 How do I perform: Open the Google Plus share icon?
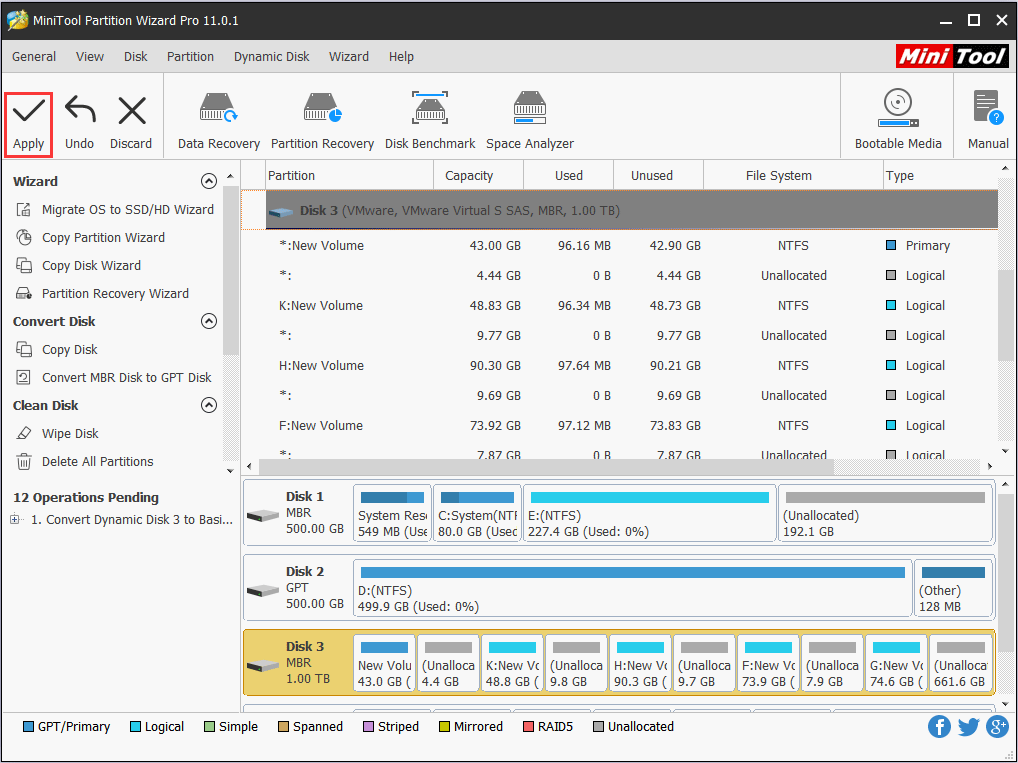click(x=997, y=727)
